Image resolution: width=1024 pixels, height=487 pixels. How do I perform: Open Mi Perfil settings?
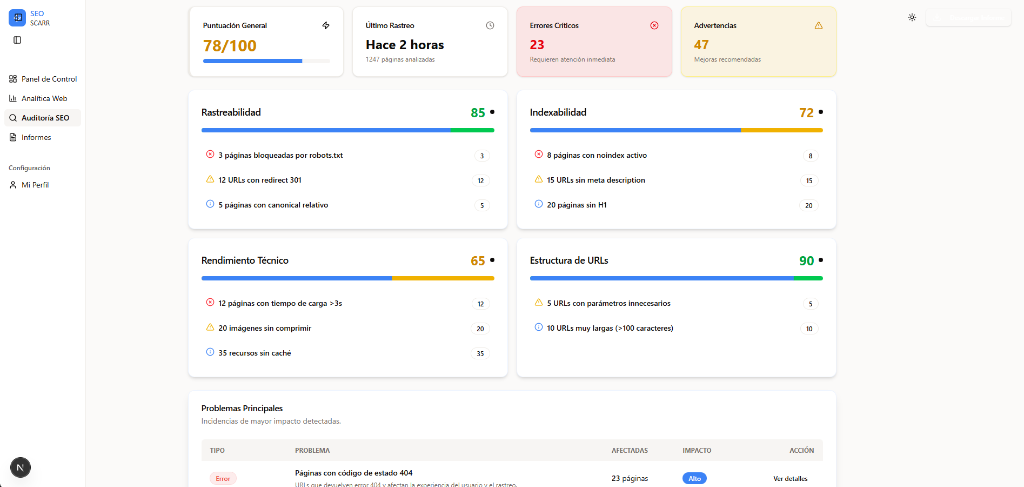[x=34, y=185]
